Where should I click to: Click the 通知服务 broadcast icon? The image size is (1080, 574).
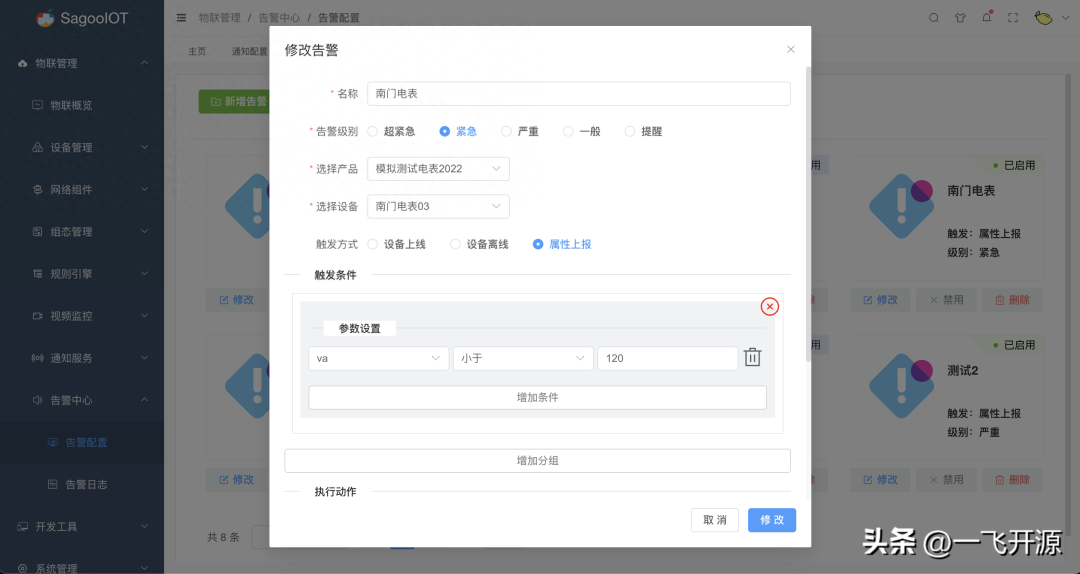point(38,358)
